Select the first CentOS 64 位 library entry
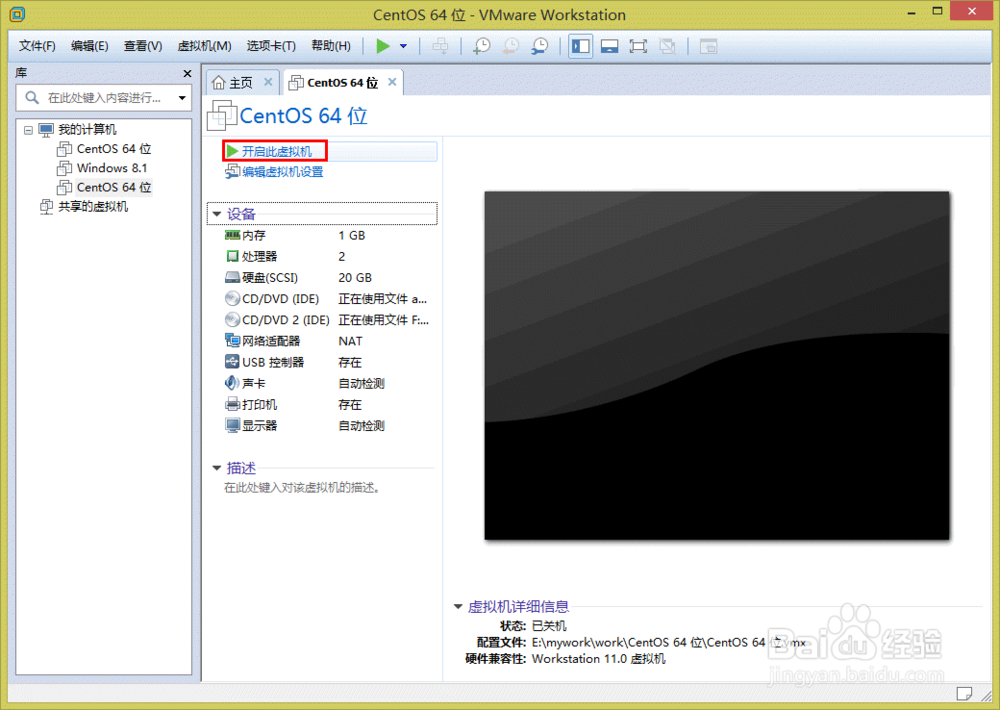 tap(114, 149)
